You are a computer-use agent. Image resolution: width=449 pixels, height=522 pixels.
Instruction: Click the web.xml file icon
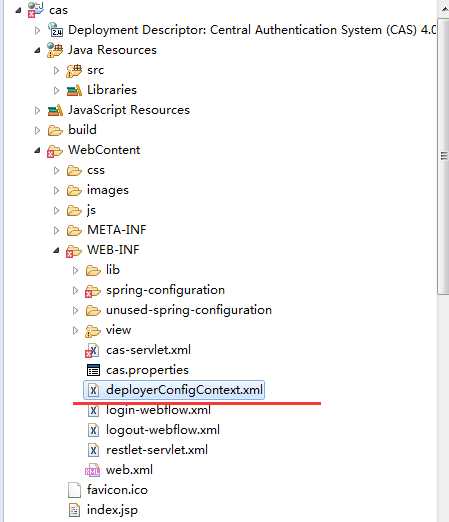tap(92, 470)
